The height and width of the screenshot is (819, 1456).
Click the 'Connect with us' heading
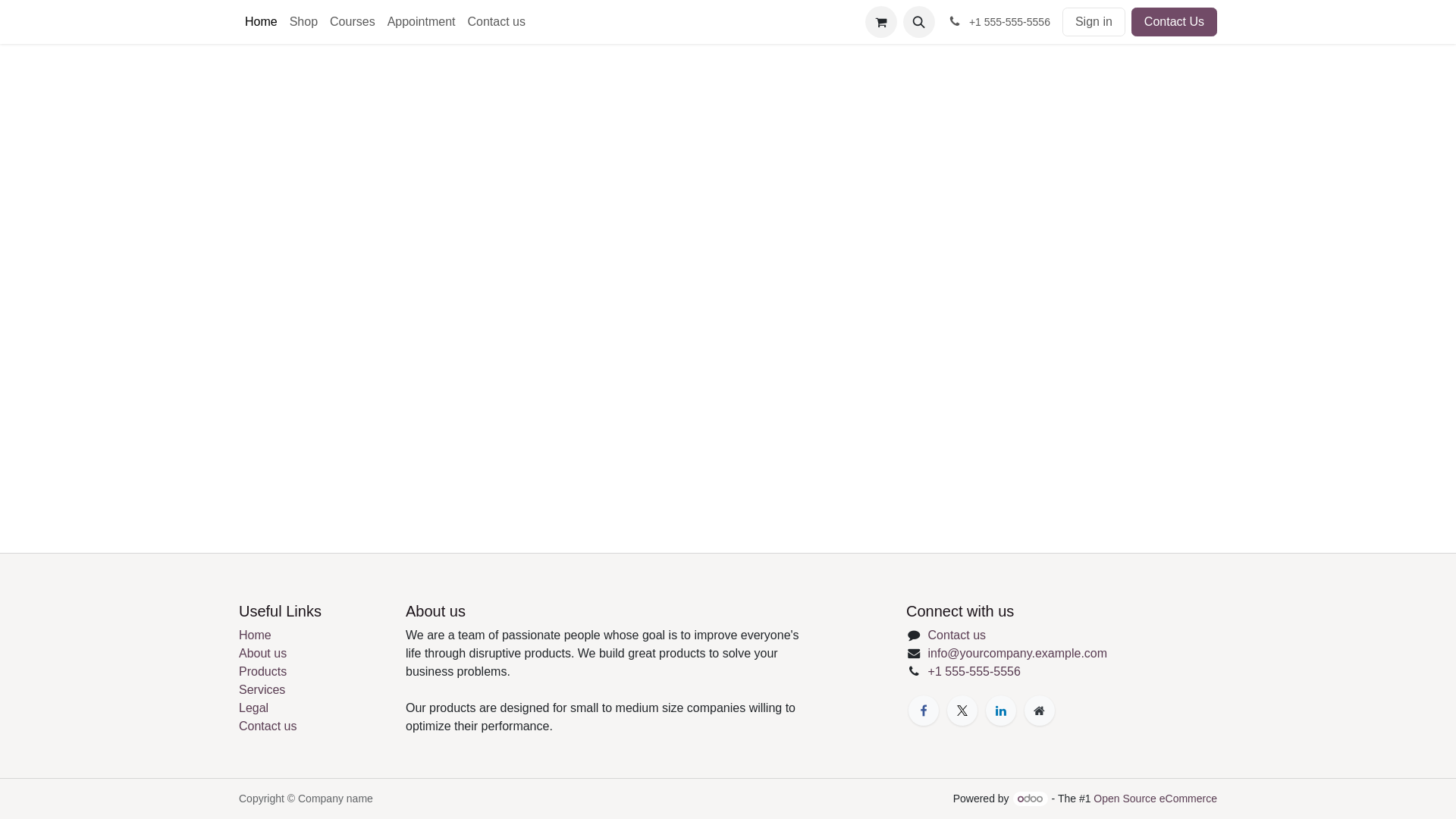tap(959, 611)
